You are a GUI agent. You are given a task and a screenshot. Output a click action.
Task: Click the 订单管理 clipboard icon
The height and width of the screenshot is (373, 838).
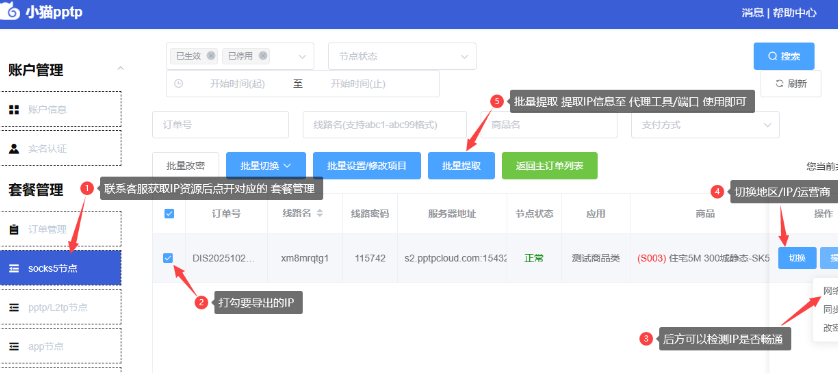(14, 230)
